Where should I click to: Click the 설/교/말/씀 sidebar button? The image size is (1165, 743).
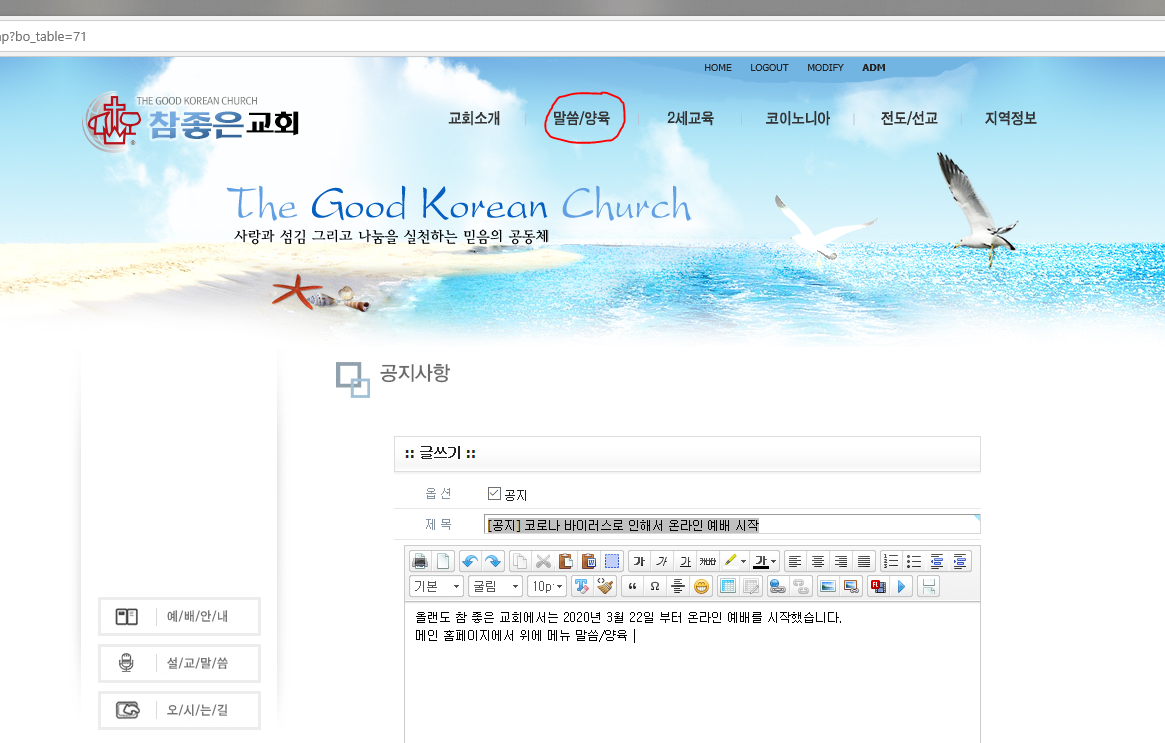tap(179, 663)
